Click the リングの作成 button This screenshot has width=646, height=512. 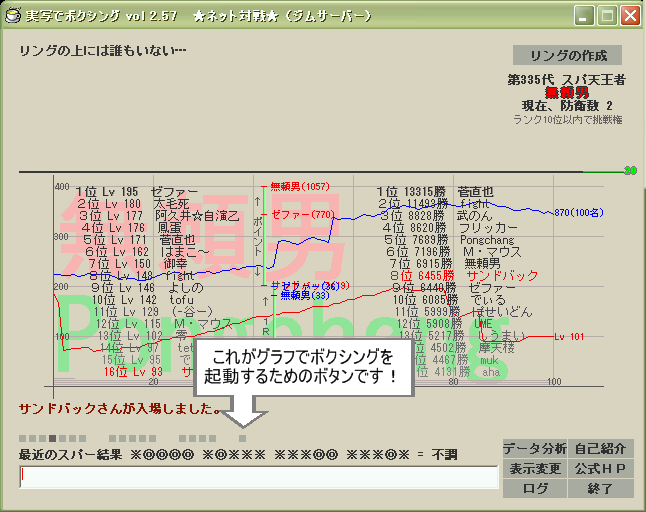point(567,55)
